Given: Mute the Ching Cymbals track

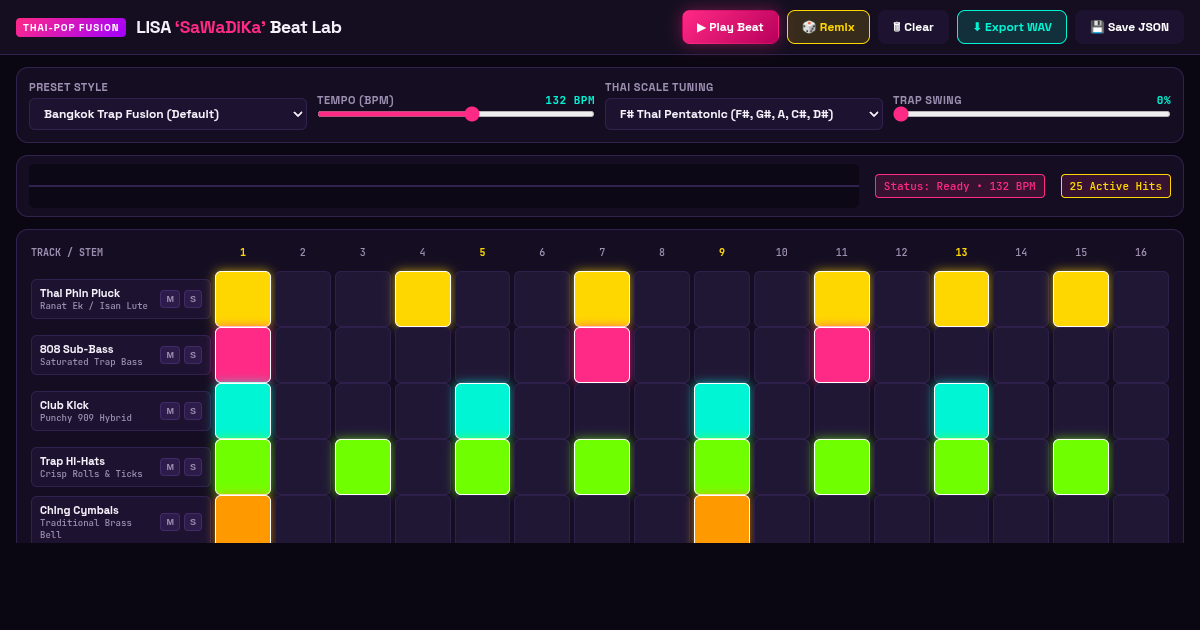Looking at the screenshot, I should coord(170,522).
